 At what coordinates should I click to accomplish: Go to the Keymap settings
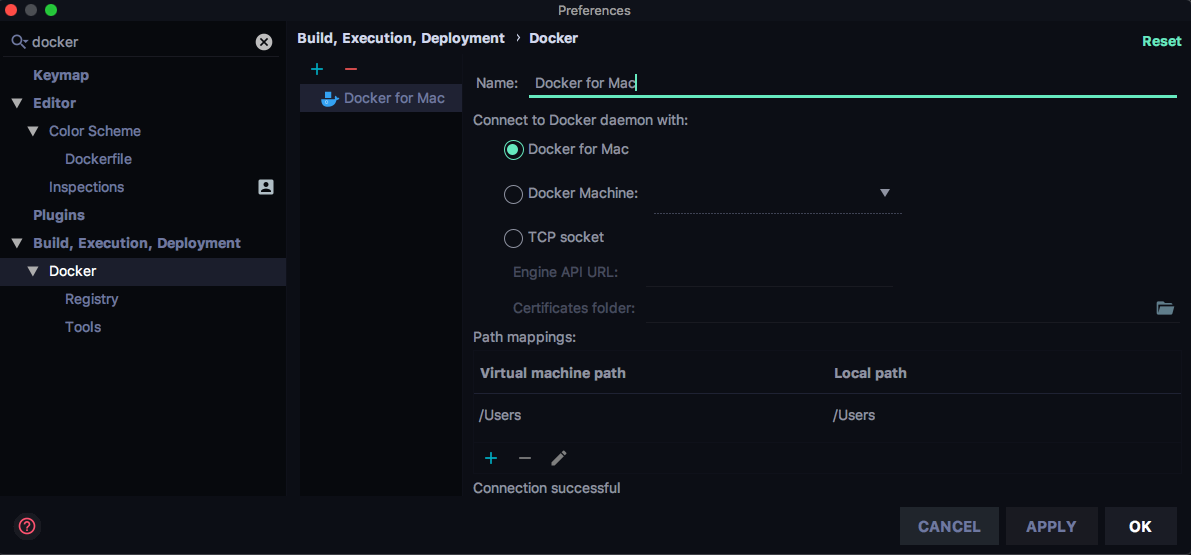pos(61,75)
